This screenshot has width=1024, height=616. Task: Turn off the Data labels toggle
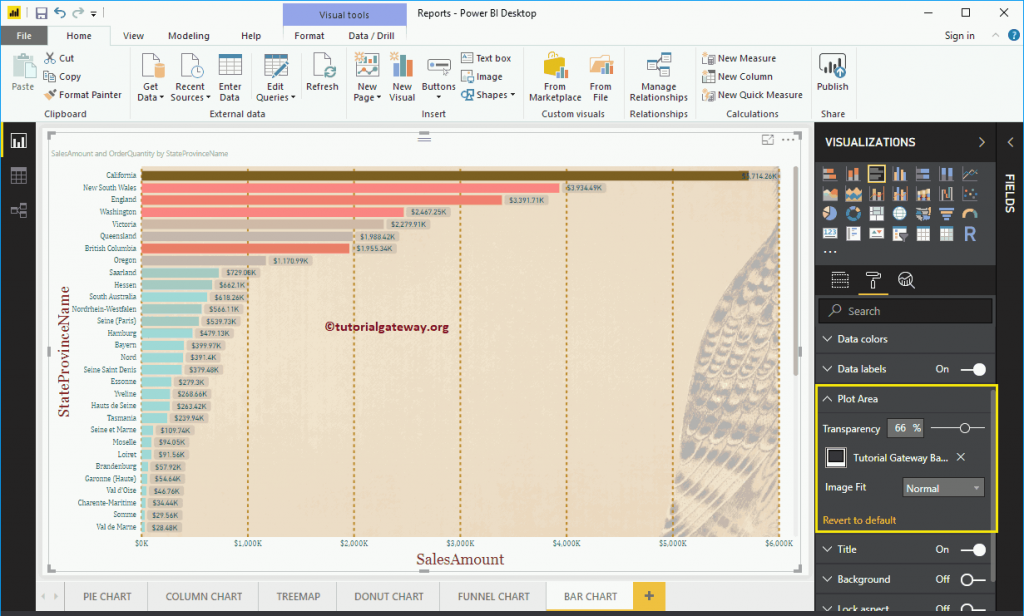click(x=972, y=369)
